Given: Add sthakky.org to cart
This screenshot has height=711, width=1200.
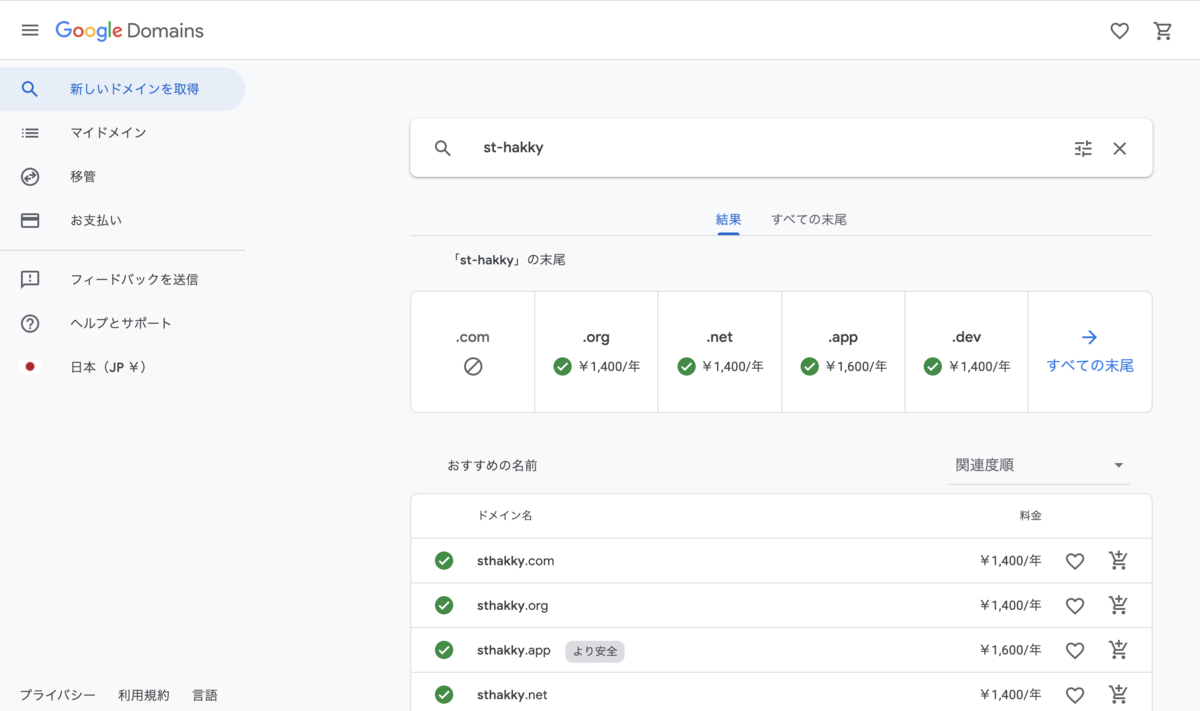Looking at the screenshot, I should [1119, 605].
